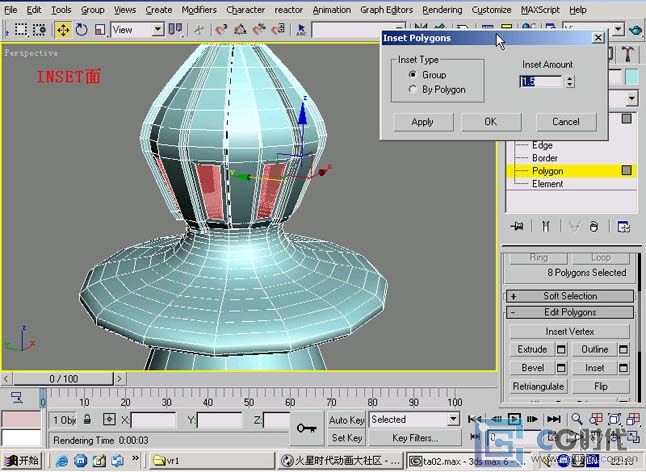Viewport: 646px width, 472px height.
Task: Toggle the Percent Snap icon
Action: [x=259, y=30]
